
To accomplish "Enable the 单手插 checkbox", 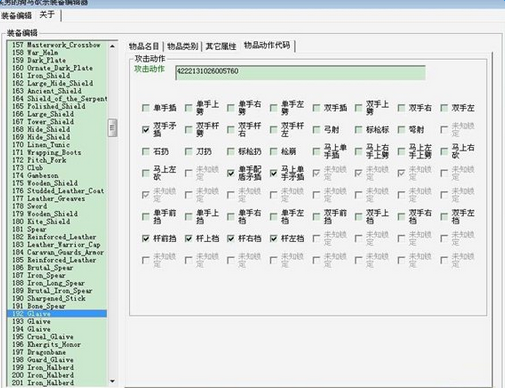I will (x=146, y=108).
